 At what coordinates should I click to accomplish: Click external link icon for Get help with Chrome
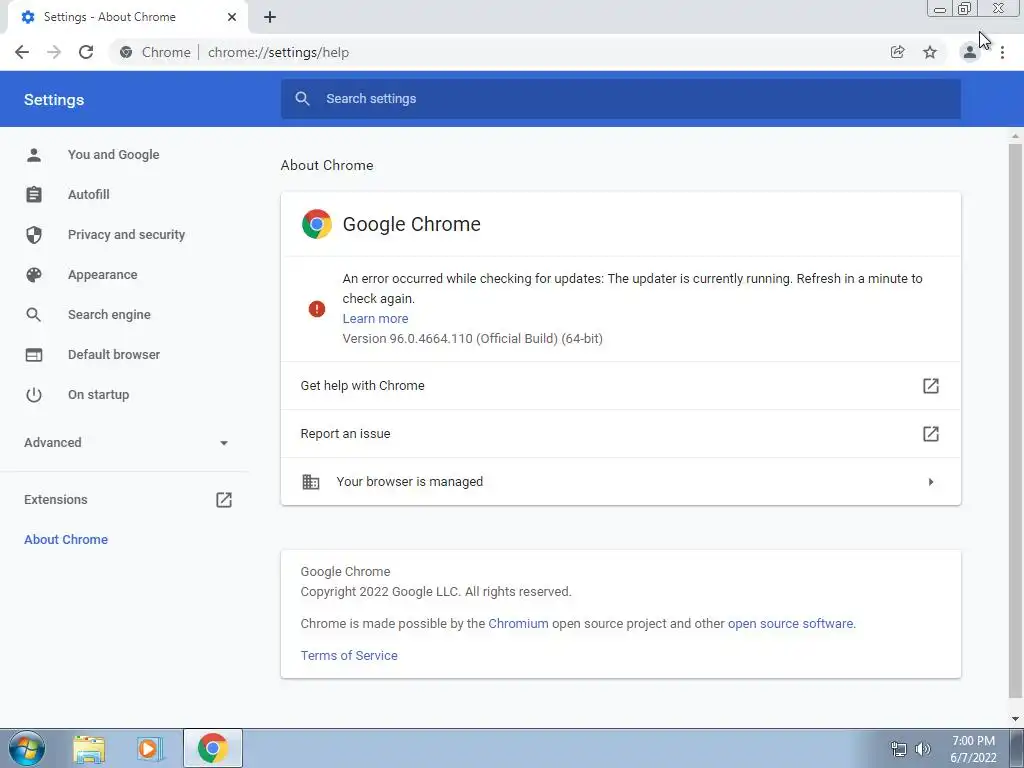coord(931,386)
